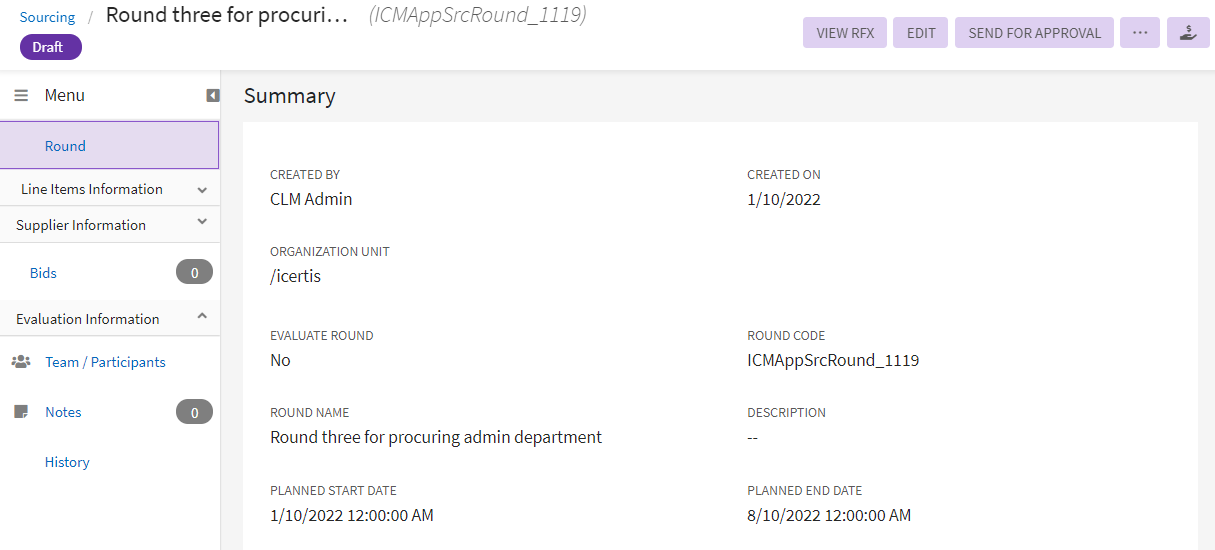Open the History menu item
This screenshot has height=550, width=1215.
click(x=67, y=462)
